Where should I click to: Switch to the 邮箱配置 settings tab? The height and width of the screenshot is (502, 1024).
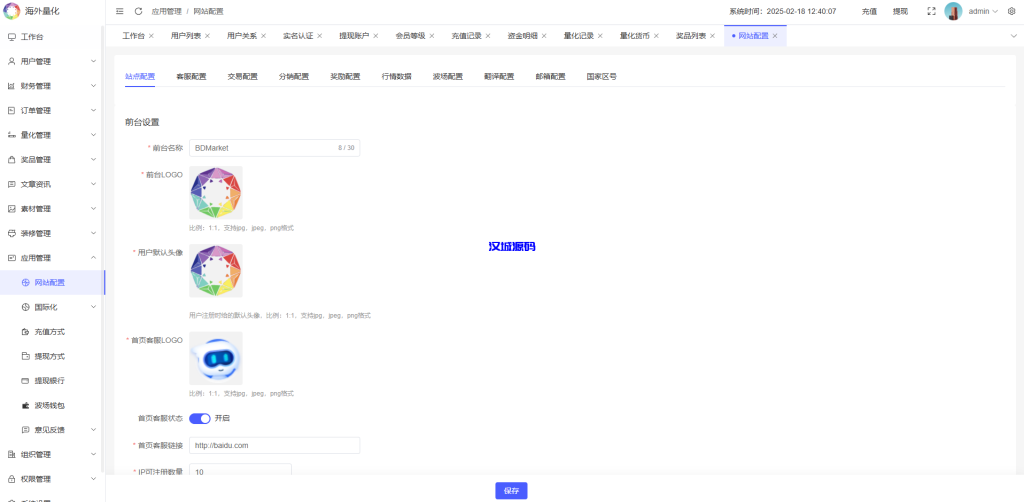[x=551, y=76]
